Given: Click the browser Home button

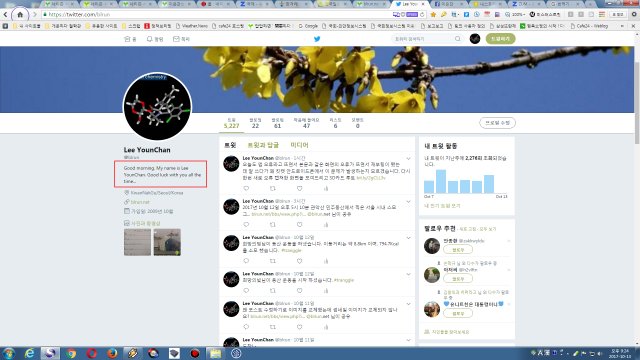Looking at the screenshot, I should click(20, 14).
